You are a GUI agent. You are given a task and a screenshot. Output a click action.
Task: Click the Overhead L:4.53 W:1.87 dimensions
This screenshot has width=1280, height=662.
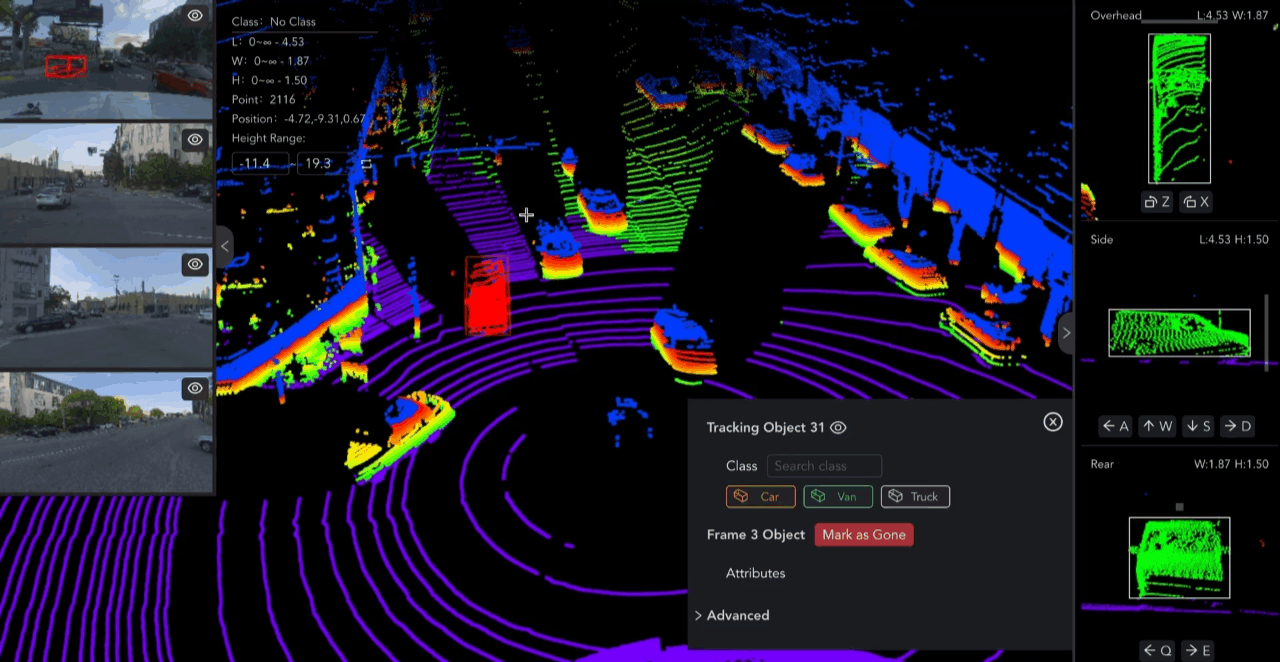pos(1232,15)
